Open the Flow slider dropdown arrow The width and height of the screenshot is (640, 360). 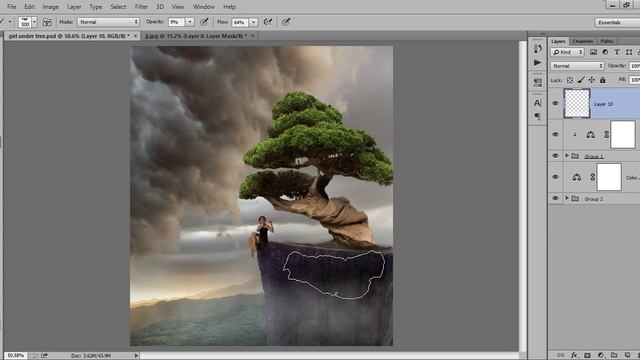pos(253,22)
